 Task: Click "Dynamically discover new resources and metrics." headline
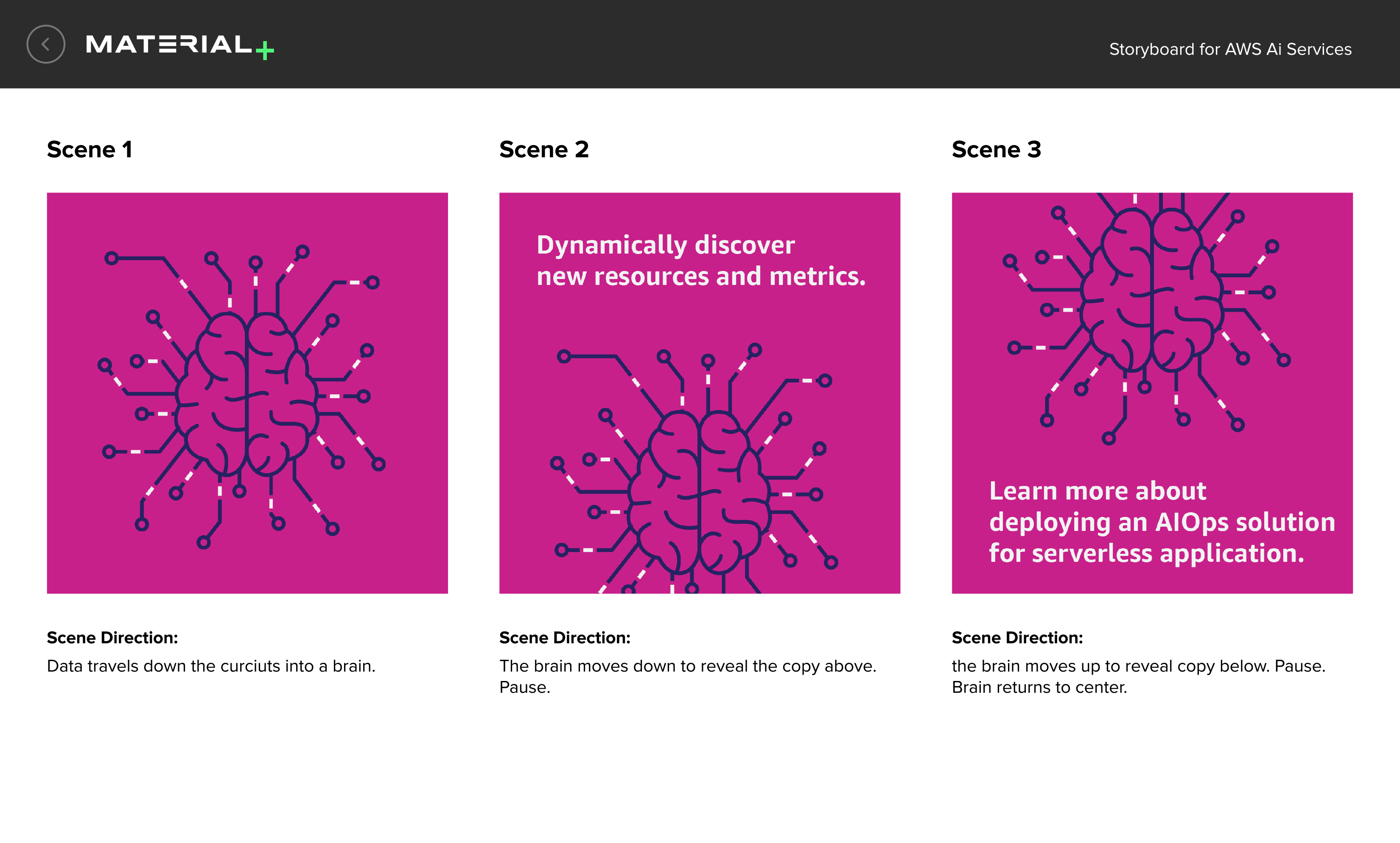tap(700, 261)
